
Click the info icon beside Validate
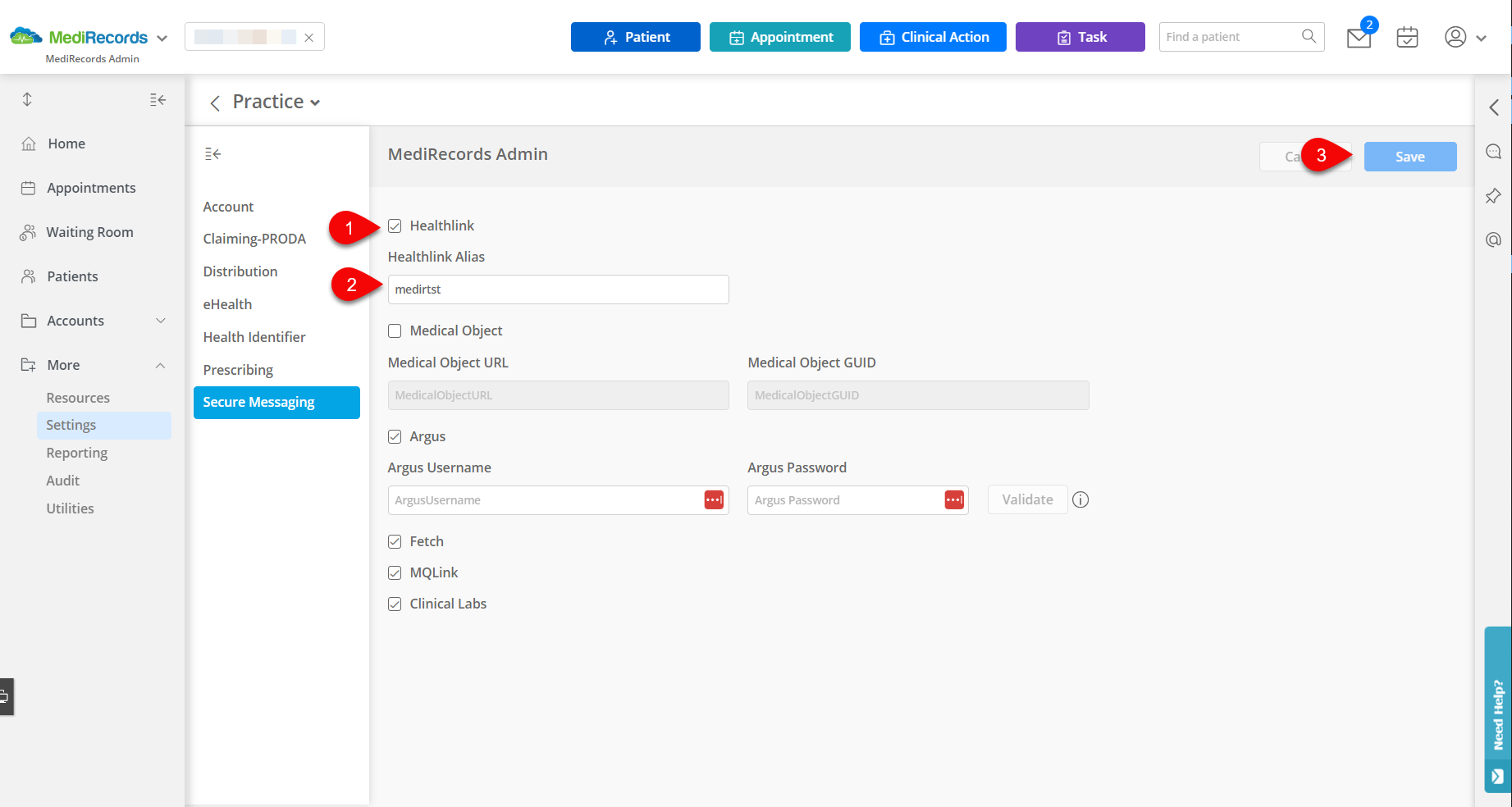[1080, 499]
